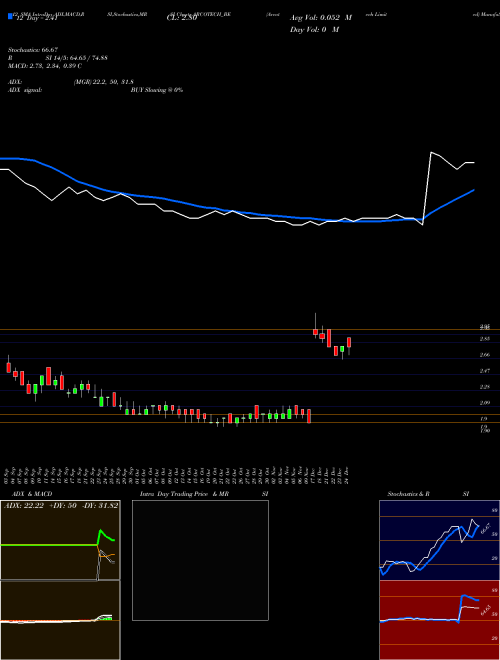Image resolution: width=500 pixels, height=660 pixels.
Task: Click 'ADX: 22.22 +DY: 50 -DY: 31.82' header
Action: coord(61,506)
